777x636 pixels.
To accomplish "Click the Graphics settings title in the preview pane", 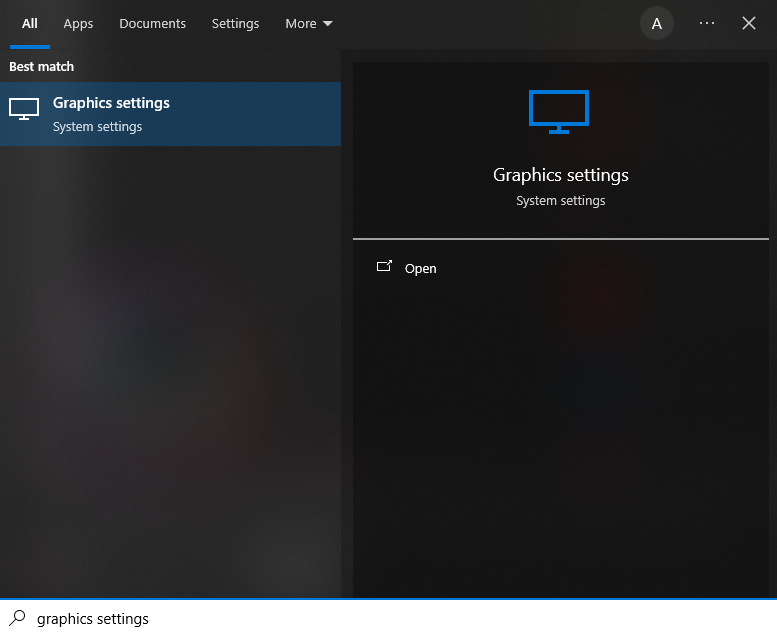I will coord(560,175).
